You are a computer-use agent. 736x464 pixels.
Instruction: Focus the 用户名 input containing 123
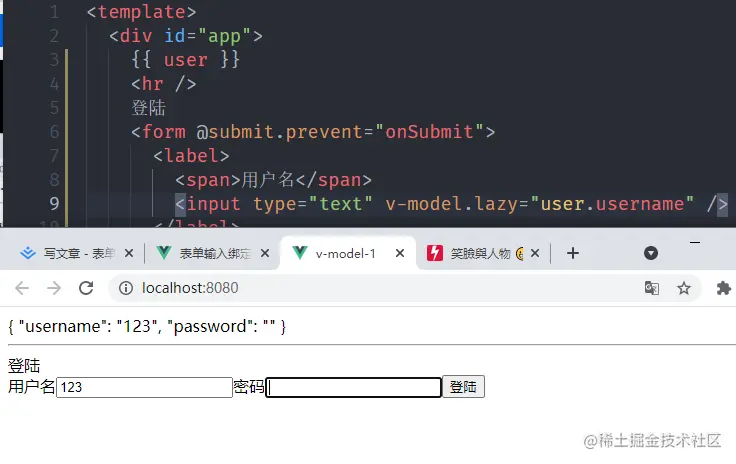click(144, 388)
